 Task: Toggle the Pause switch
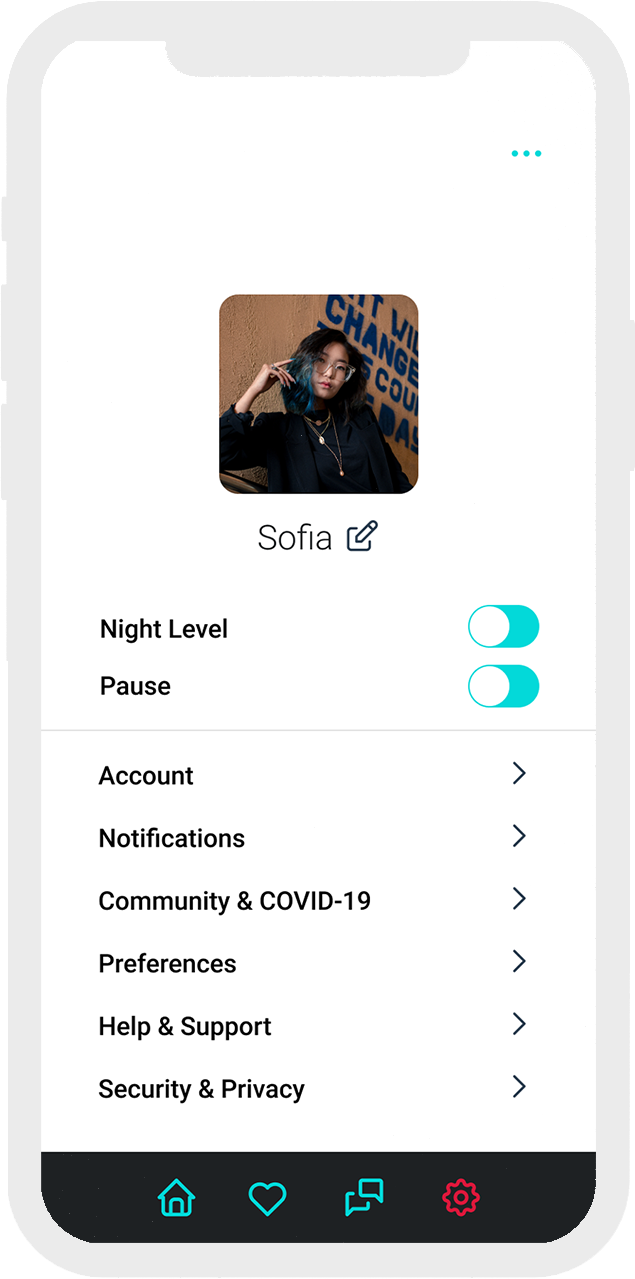(503, 687)
